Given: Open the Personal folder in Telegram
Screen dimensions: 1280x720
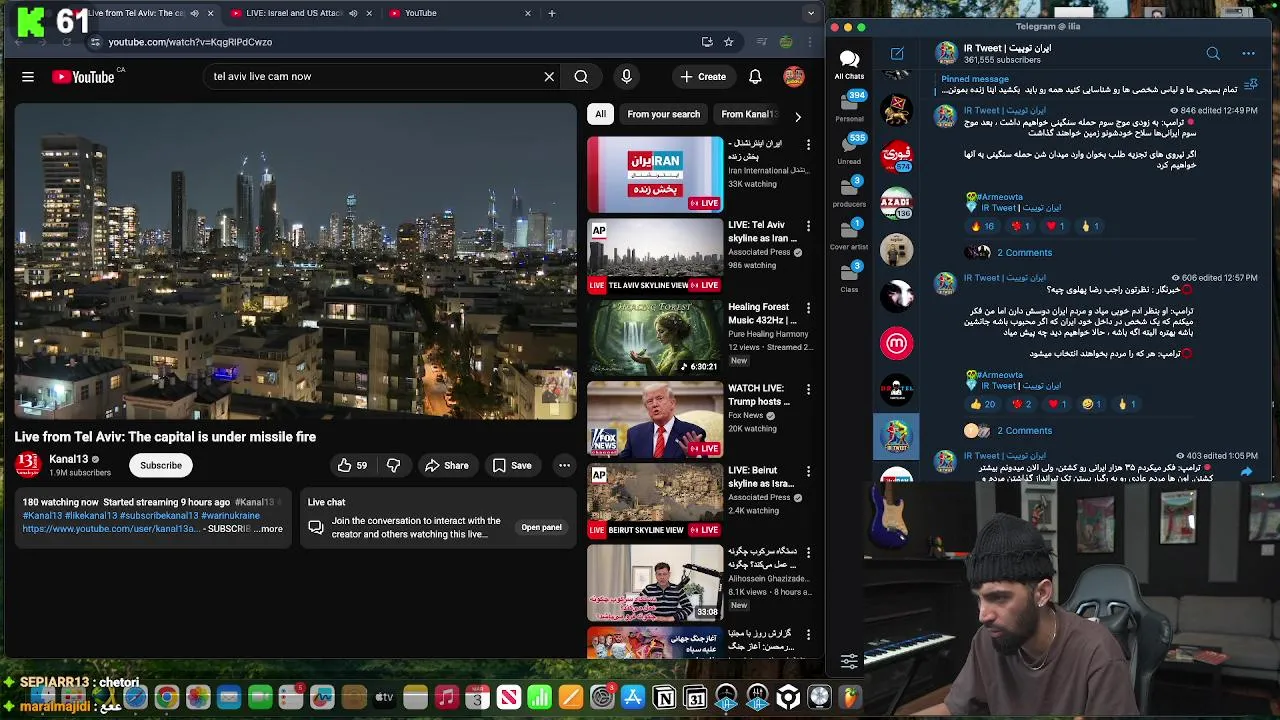Looking at the screenshot, I should pos(850,108).
